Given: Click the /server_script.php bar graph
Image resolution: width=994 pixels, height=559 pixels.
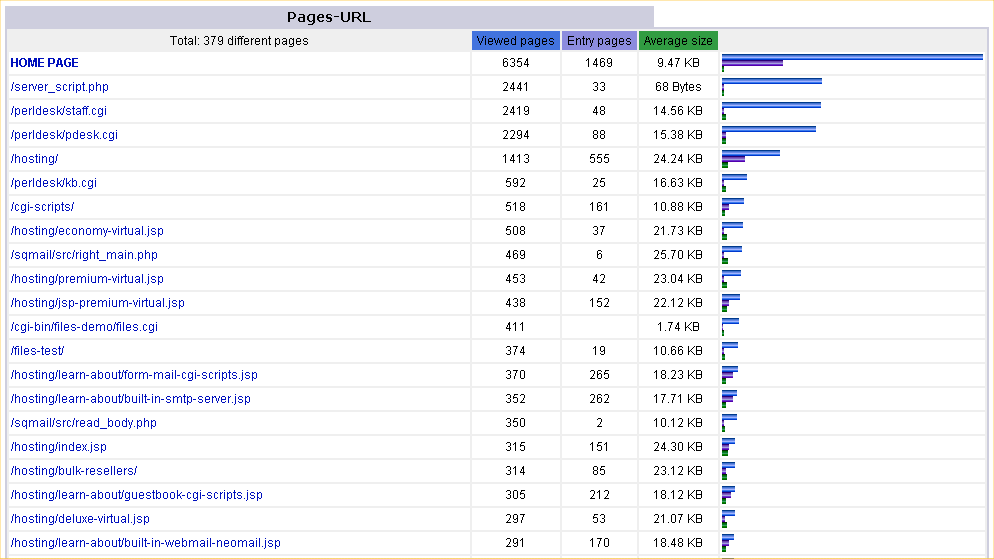Looking at the screenshot, I should 771,87.
